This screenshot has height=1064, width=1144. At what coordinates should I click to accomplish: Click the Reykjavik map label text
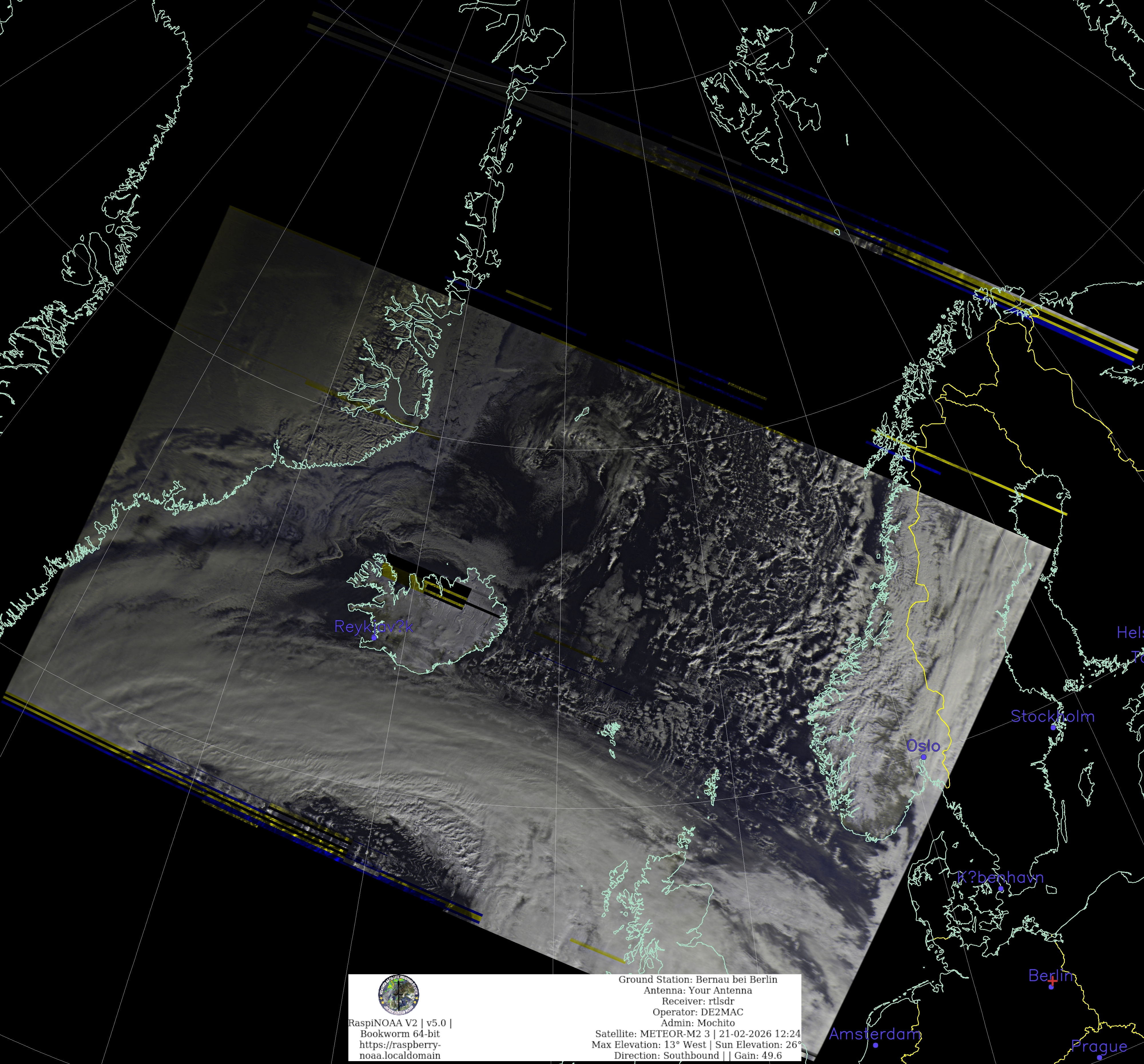374,626
